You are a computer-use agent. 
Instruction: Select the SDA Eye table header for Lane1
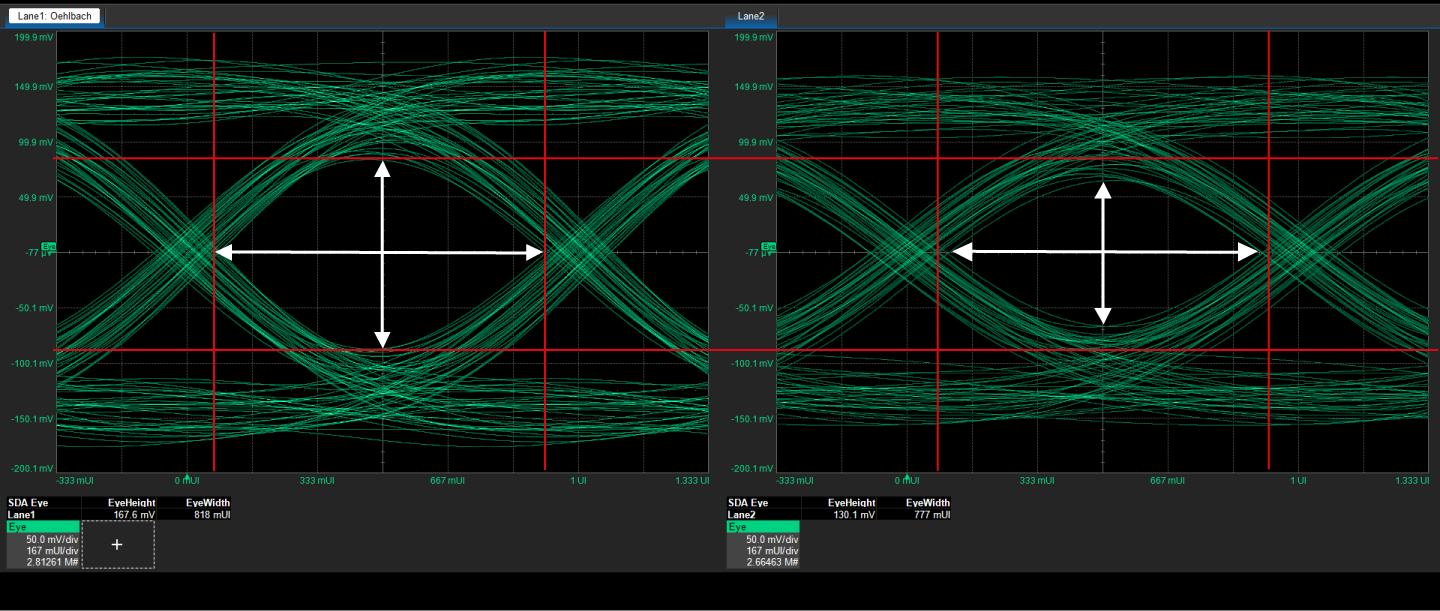pyautogui.click(x=29, y=503)
